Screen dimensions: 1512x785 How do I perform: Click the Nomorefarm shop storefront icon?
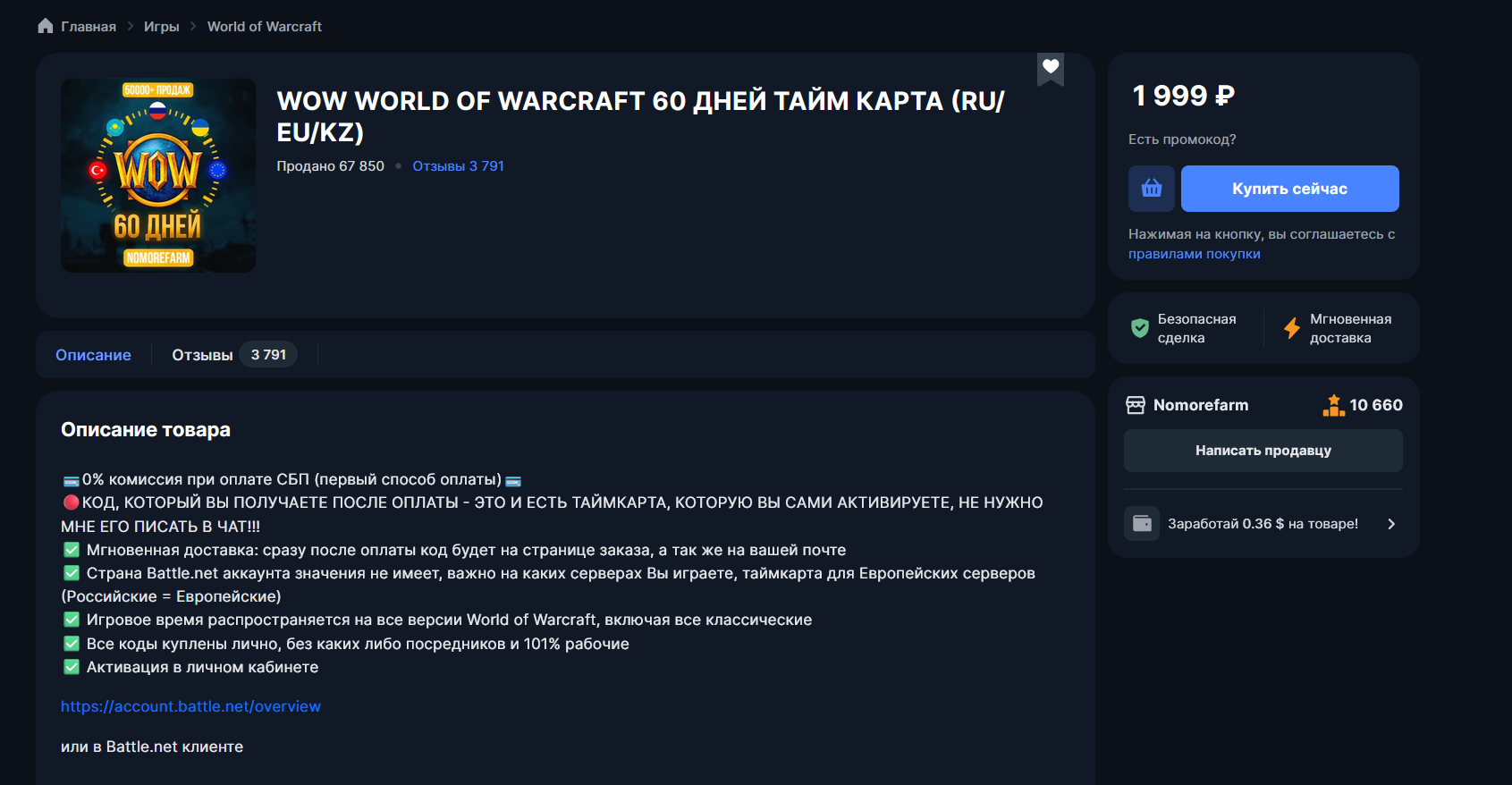tap(1136, 405)
